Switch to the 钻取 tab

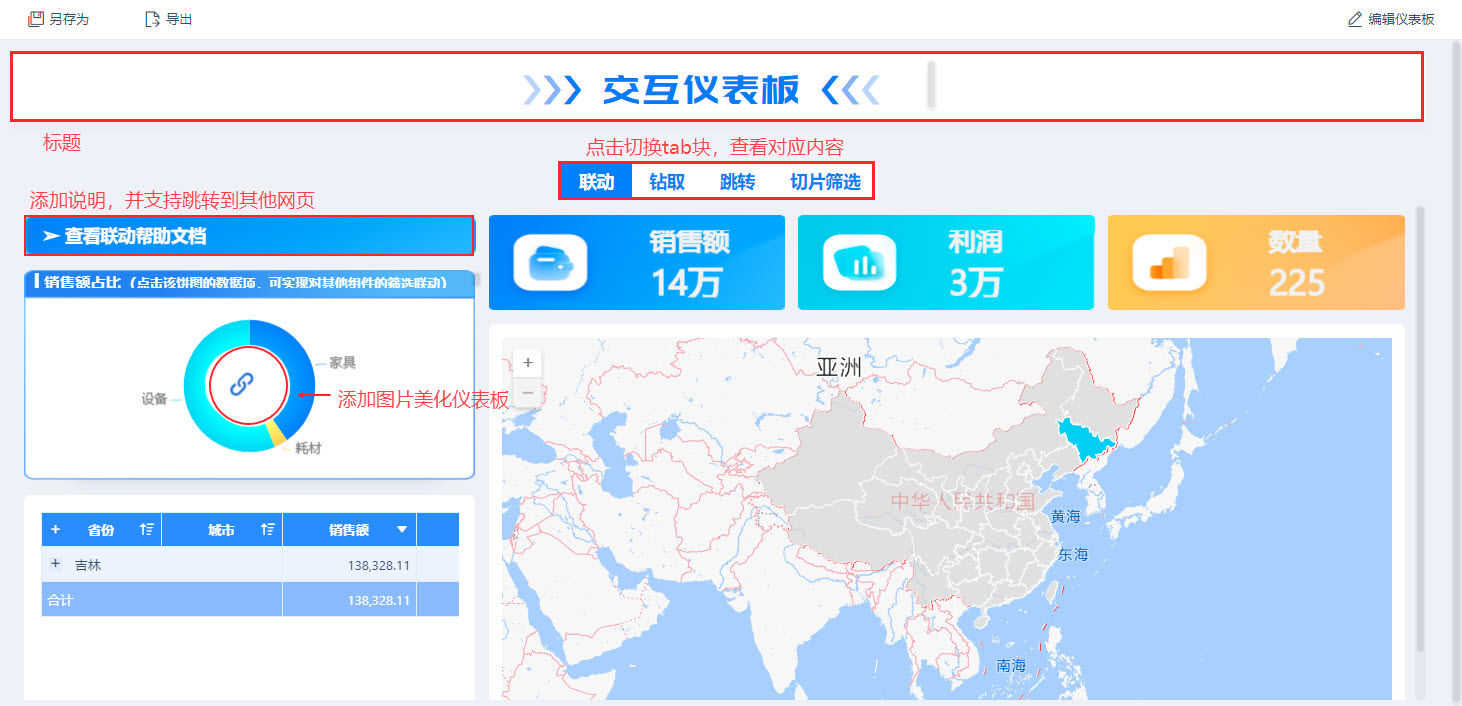click(x=667, y=182)
